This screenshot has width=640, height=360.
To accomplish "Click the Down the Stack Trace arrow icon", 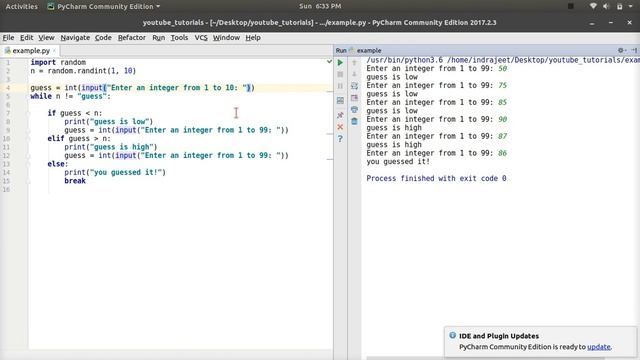I will click(x=354, y=74).
